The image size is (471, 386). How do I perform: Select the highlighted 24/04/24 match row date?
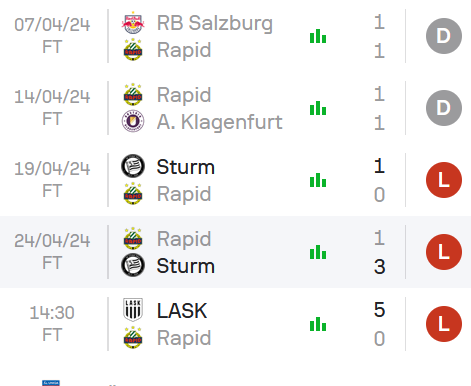52,240
